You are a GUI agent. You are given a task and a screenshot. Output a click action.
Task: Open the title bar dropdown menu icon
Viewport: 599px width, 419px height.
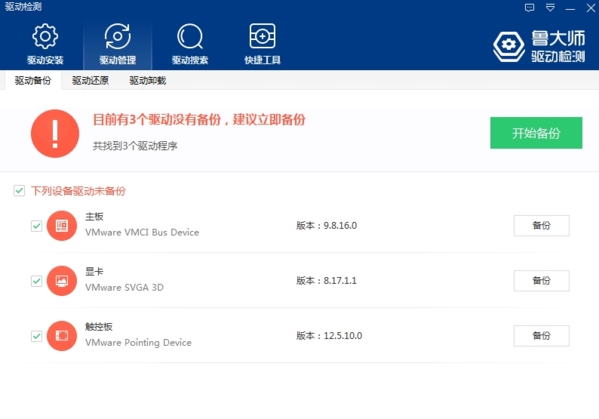coord(550,8)
